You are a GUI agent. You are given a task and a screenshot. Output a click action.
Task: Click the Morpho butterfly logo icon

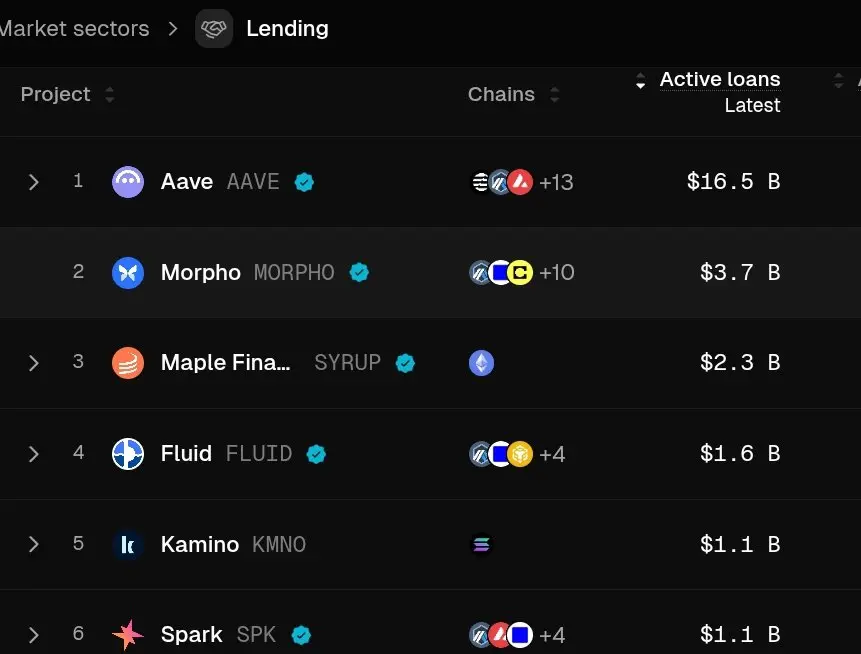(x=128, y=272)
